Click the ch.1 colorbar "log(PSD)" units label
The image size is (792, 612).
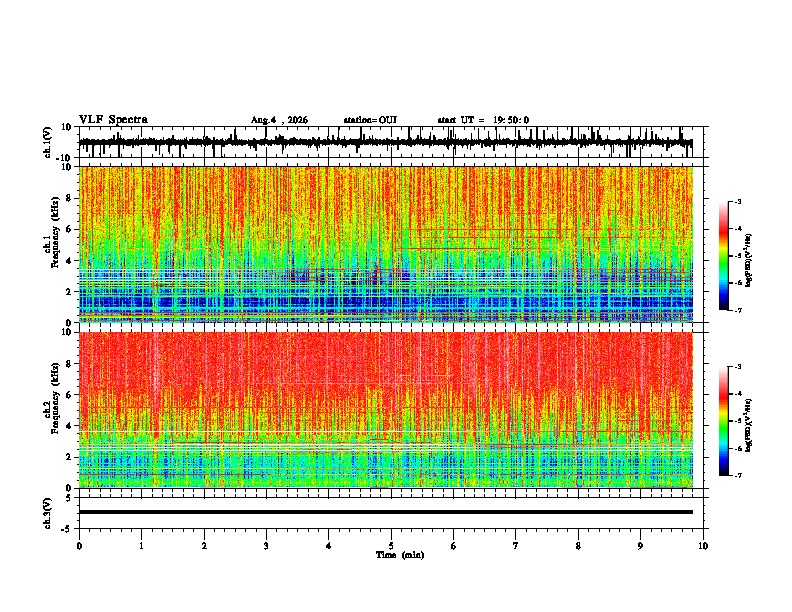click(x=748, y=261)
